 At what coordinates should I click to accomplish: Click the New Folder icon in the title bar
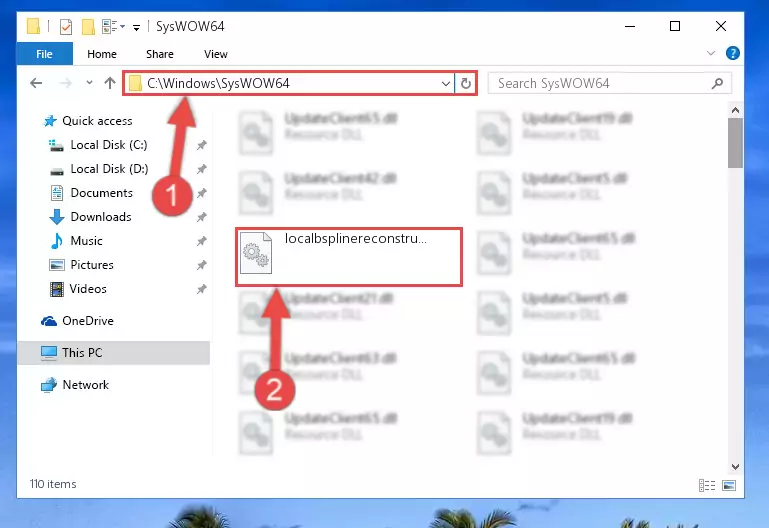[88, 26]
